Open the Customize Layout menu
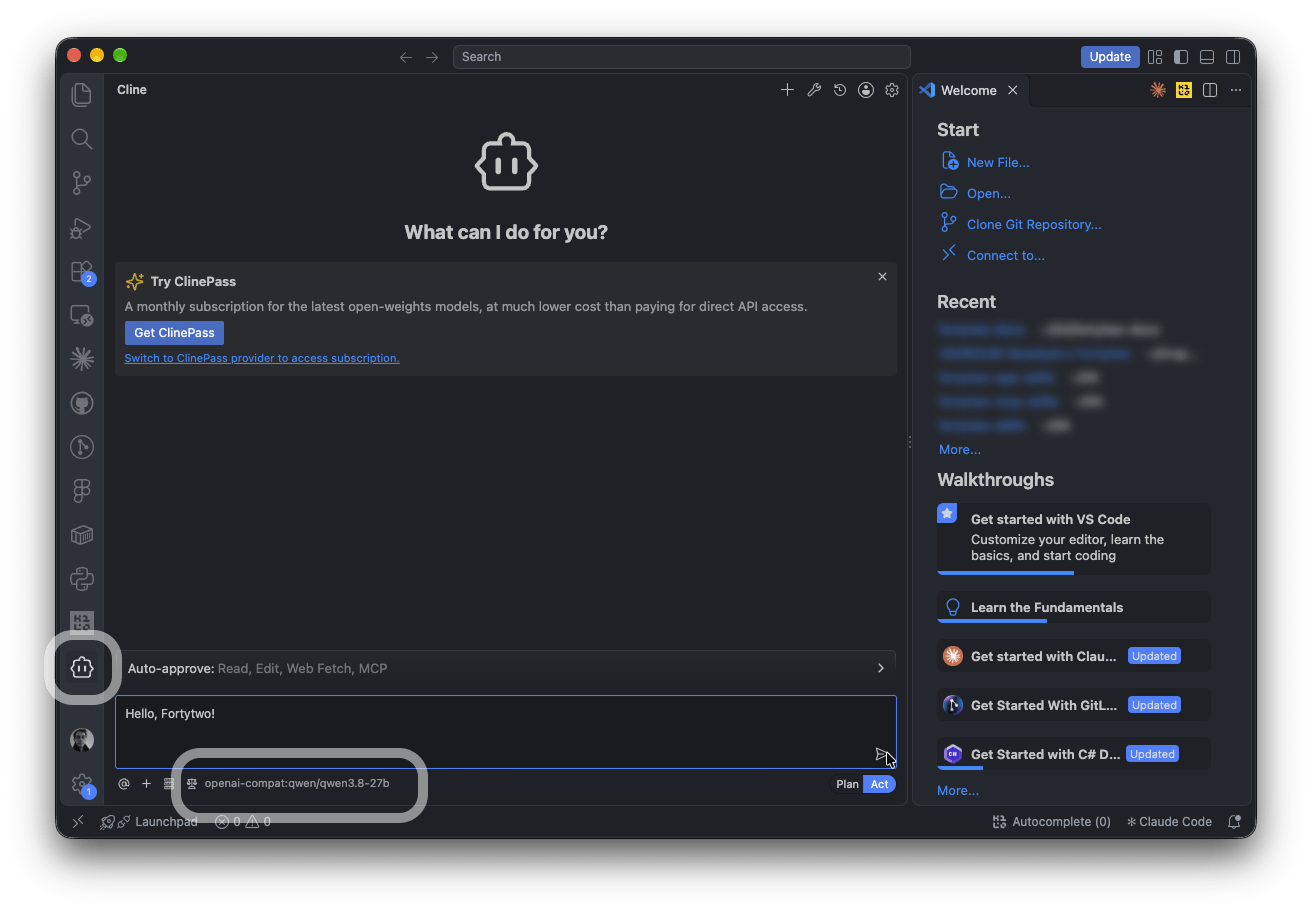This screenshot has width=1312, height=912. (x=1155, y=57)
